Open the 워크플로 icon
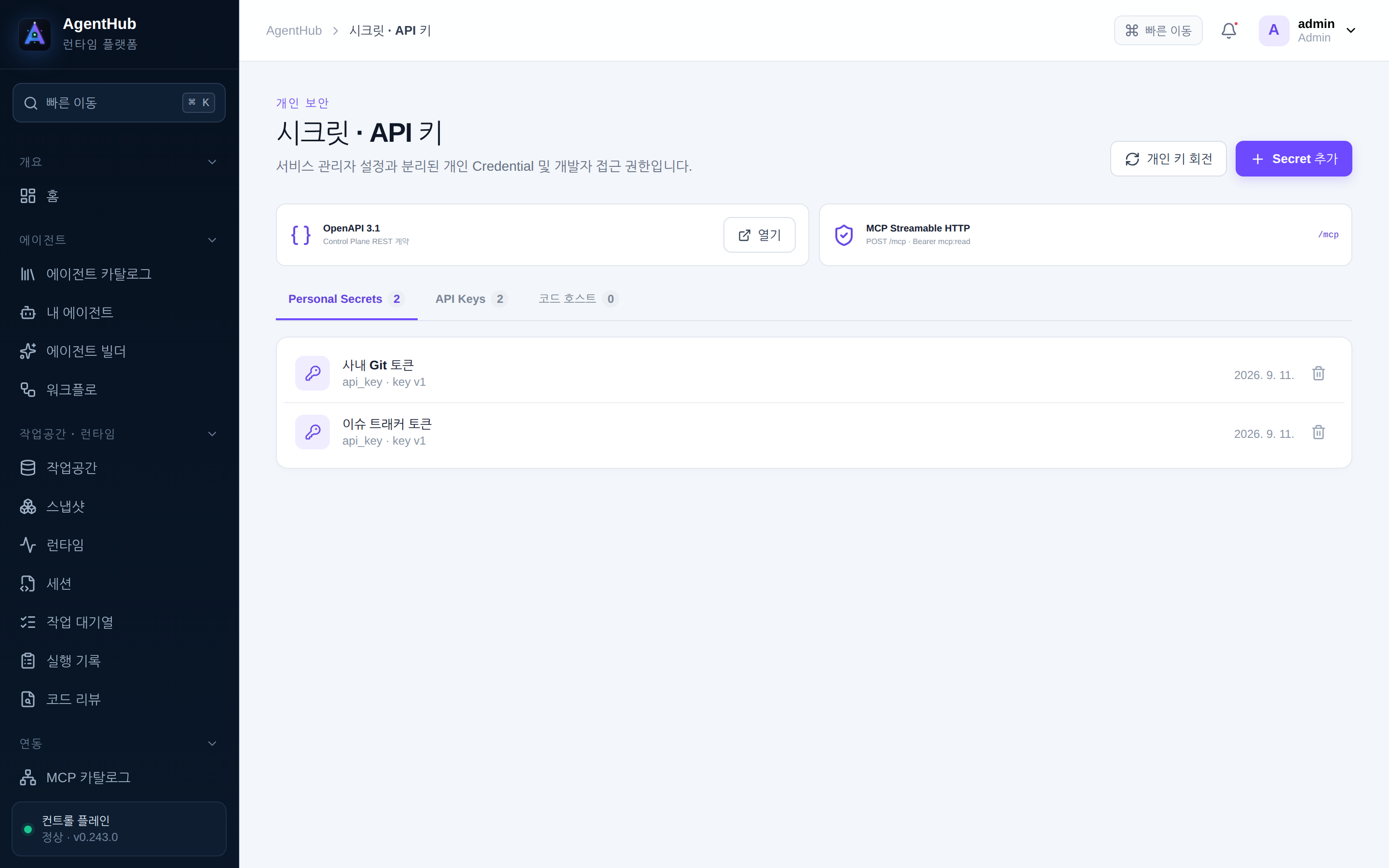The width and height of the screenshot is (1389, 868). 27,389
